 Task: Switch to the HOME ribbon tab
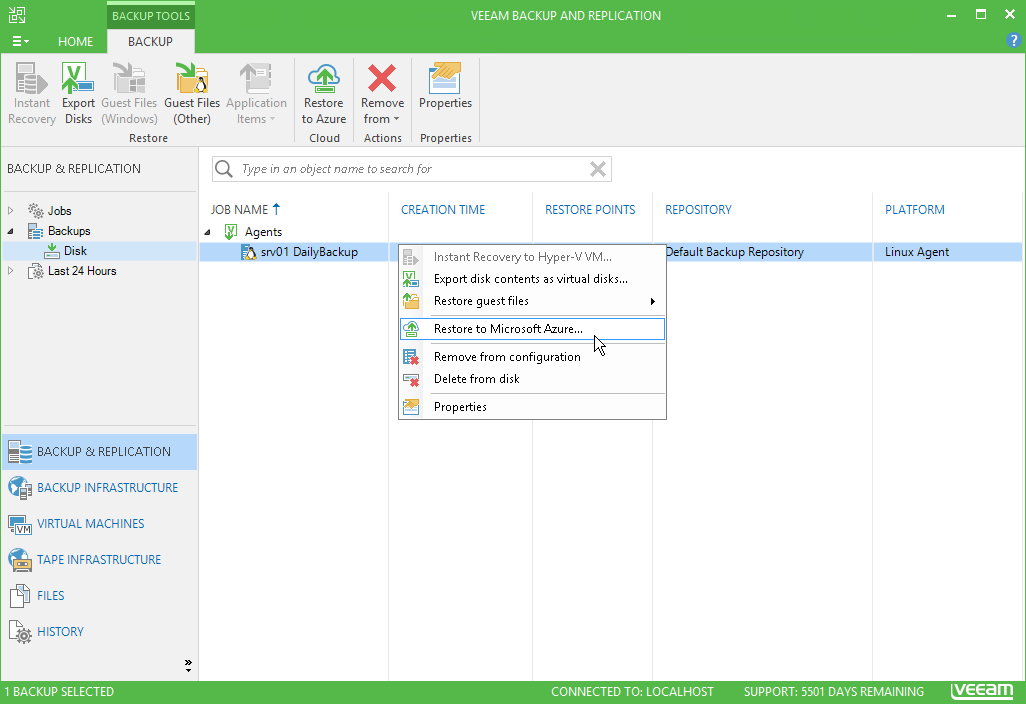[x=75, y=41]
